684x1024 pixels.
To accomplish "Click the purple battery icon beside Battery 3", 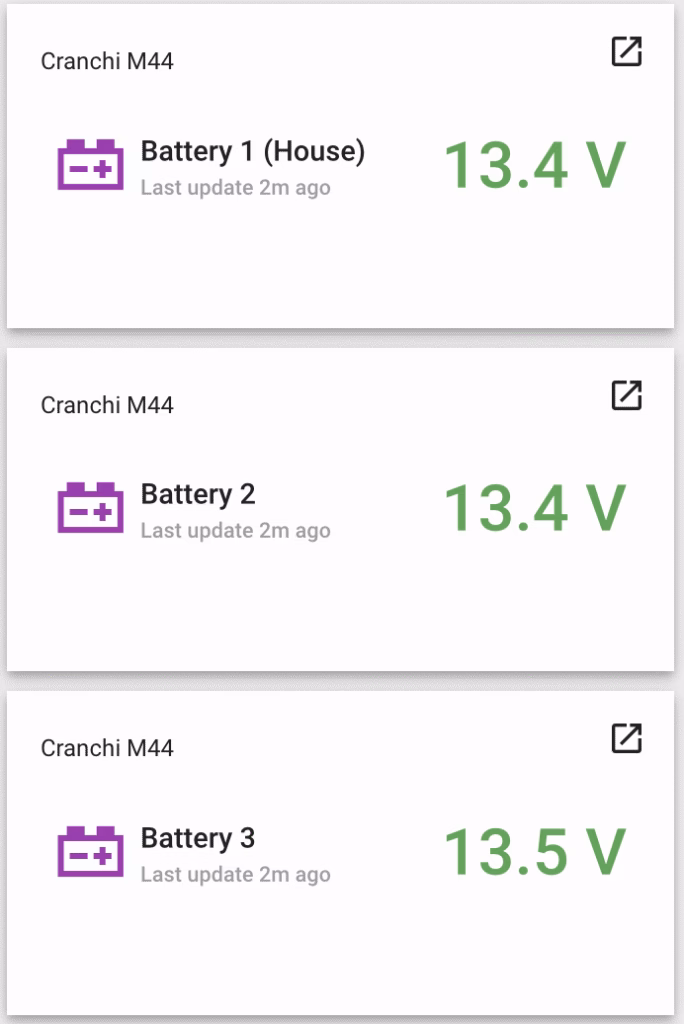I will [91, 851].
